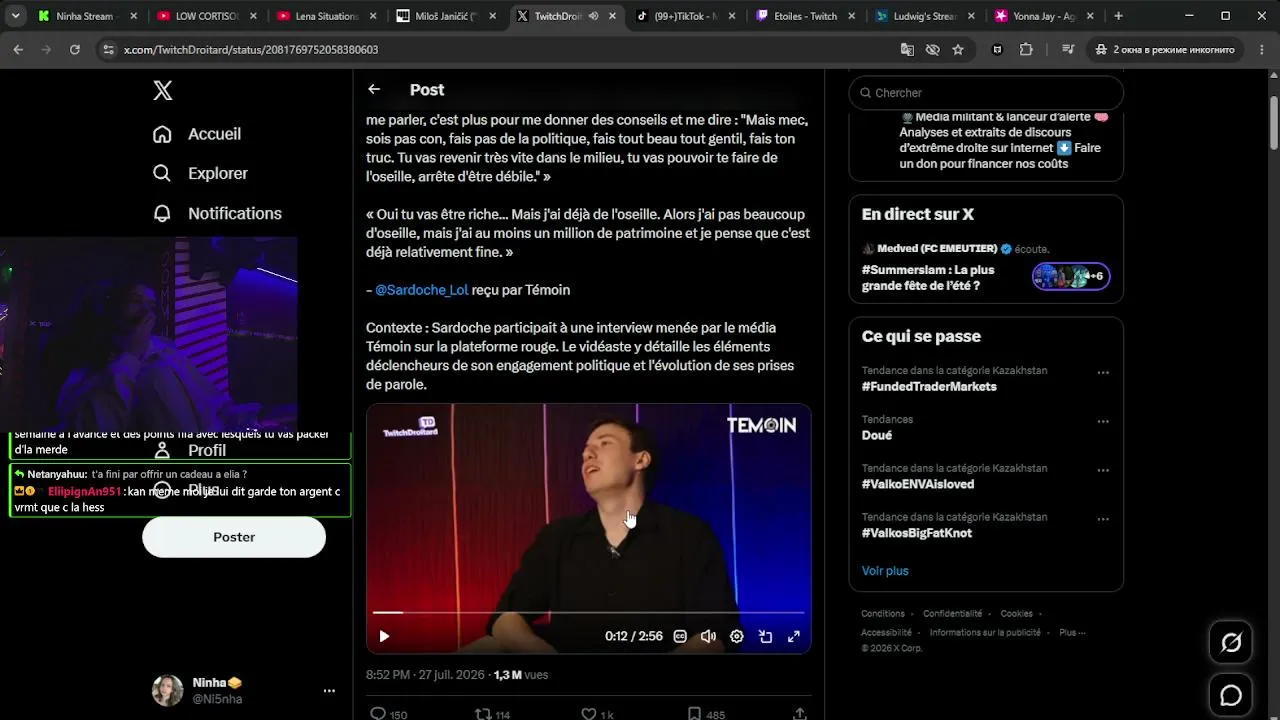Share the post
The image size is (1280, 720).
pos(800,714)
